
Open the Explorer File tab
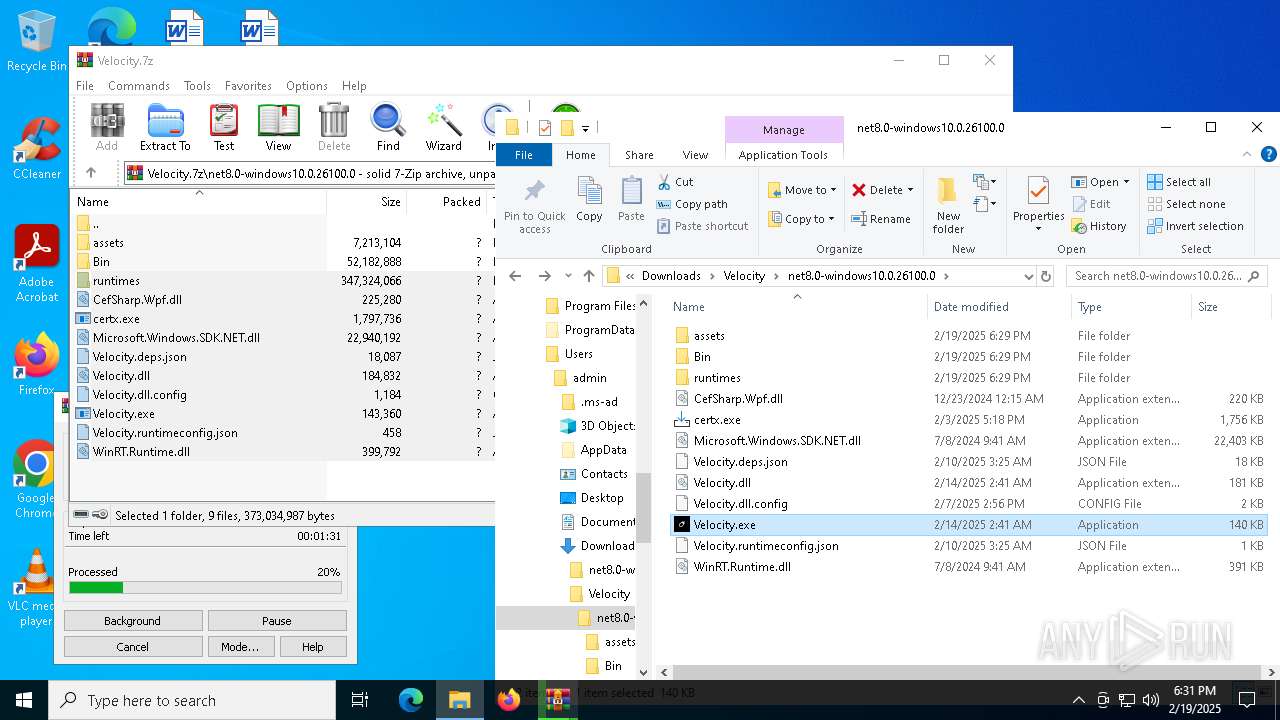tap(524, 155)
